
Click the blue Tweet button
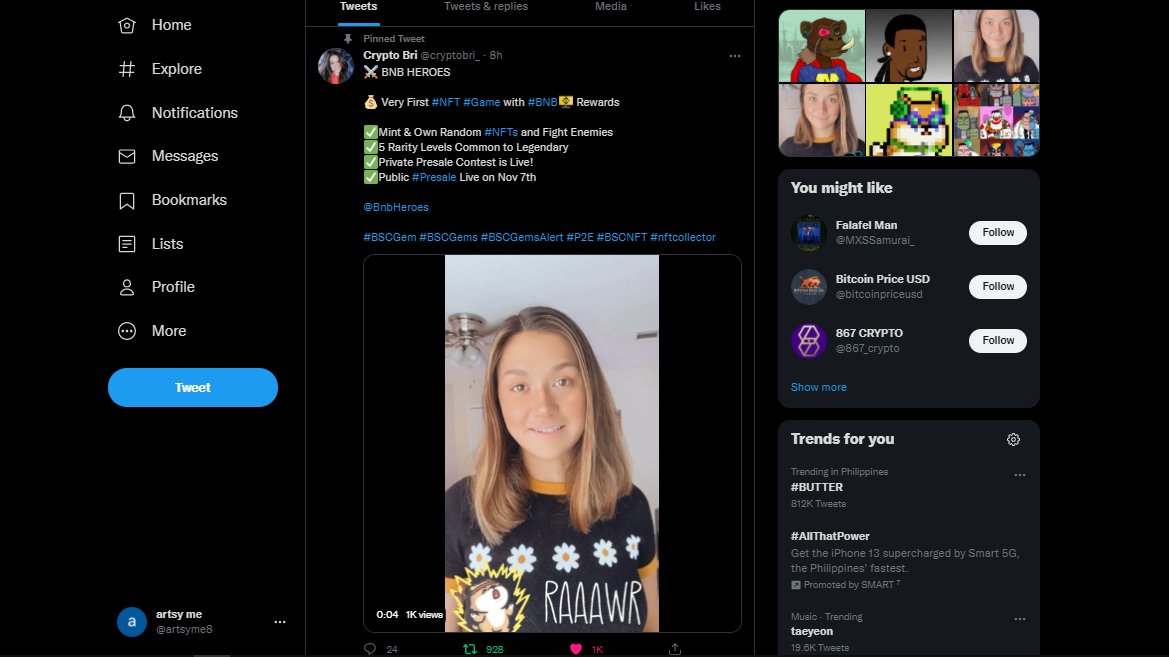pos(193,388)
